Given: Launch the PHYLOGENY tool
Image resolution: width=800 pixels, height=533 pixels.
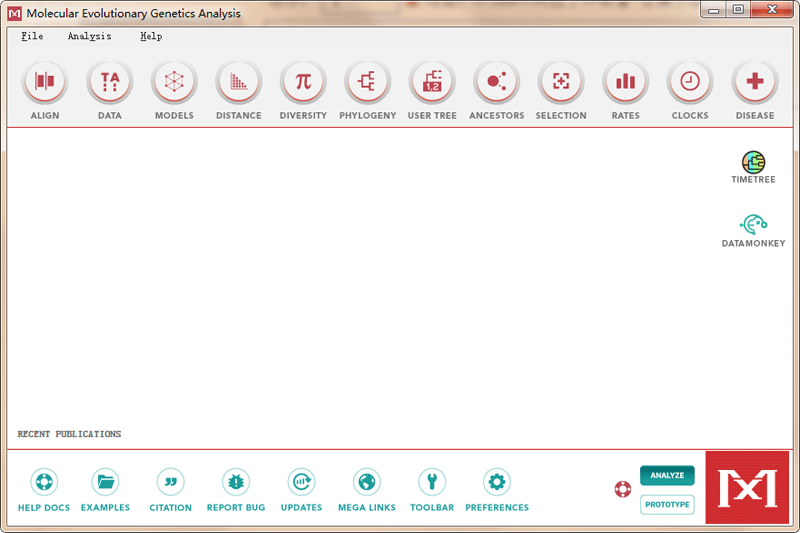Looking at the screenshot, I should pos(367,82).
